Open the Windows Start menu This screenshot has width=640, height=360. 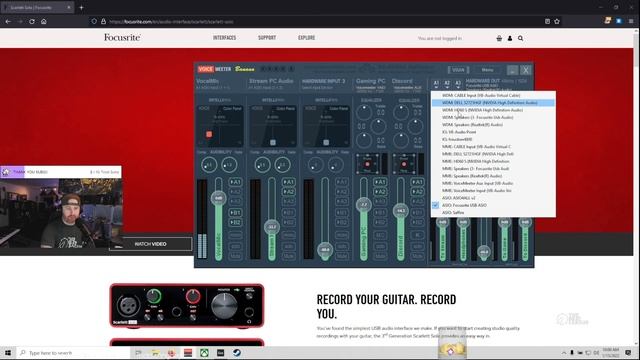[x=8, y=353]
